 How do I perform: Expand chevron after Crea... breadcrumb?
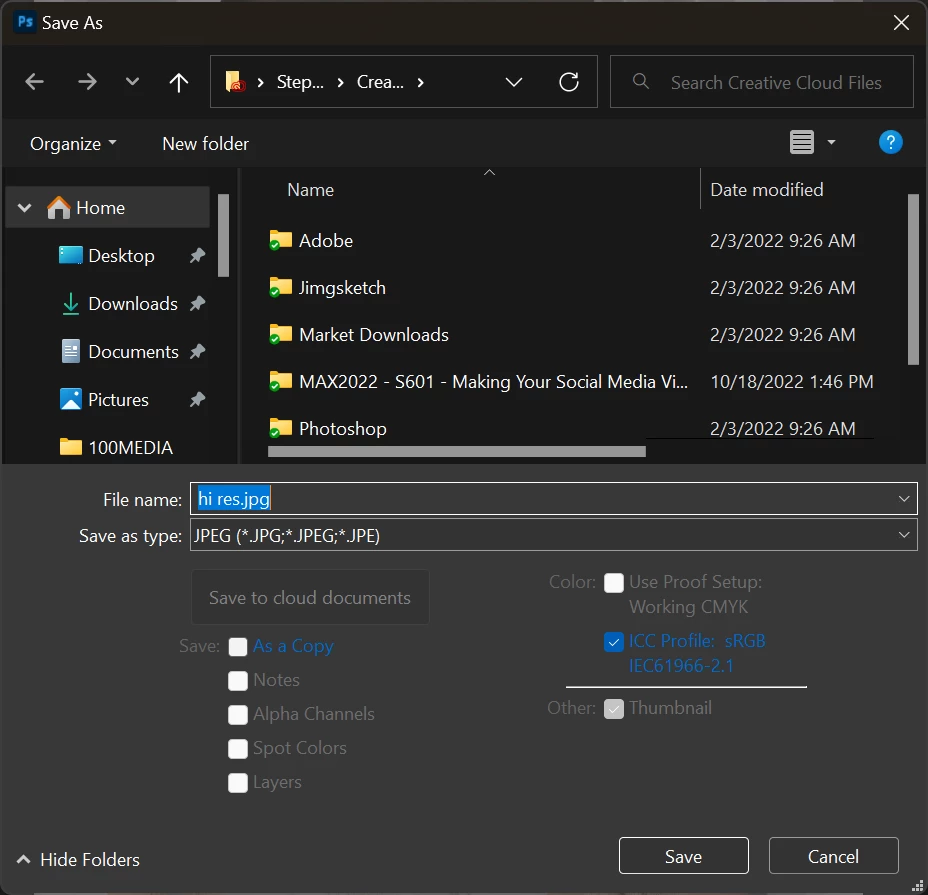(420, 82)
